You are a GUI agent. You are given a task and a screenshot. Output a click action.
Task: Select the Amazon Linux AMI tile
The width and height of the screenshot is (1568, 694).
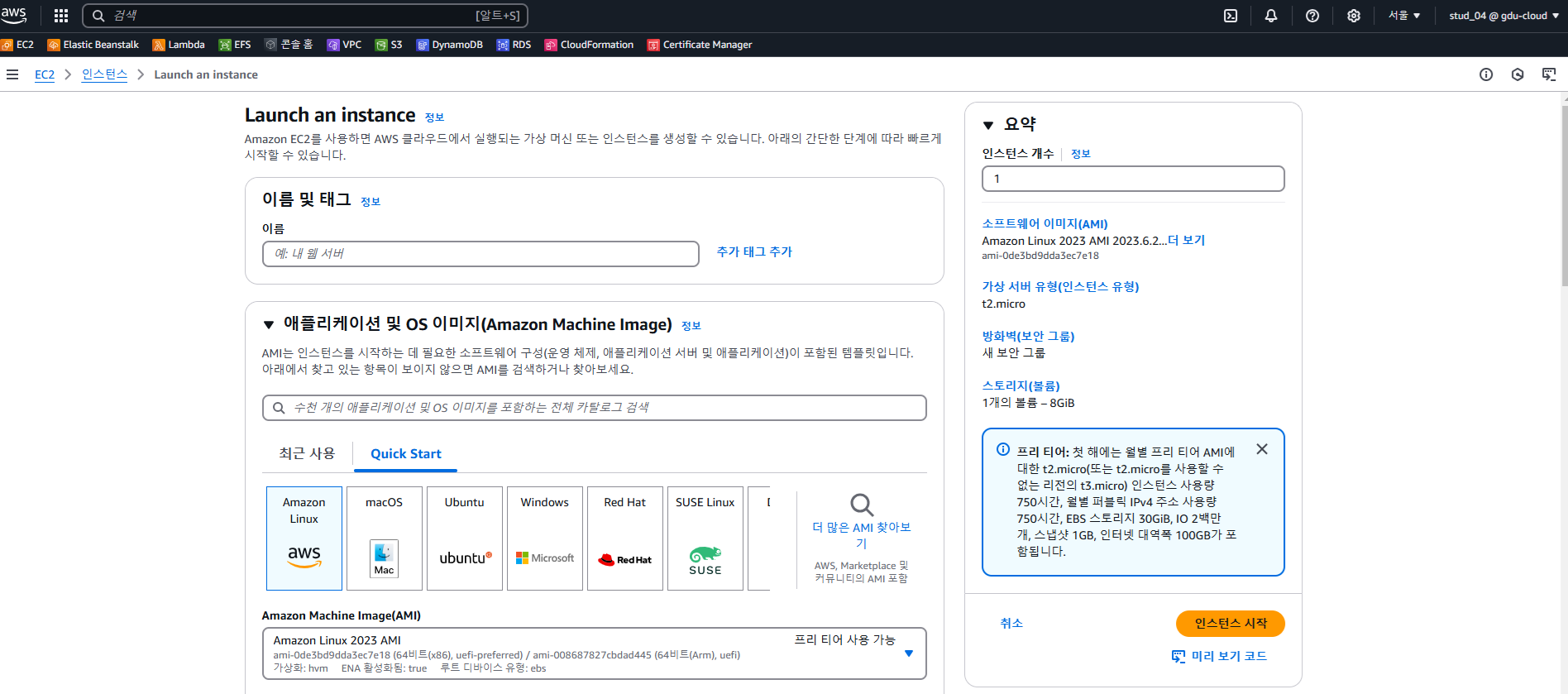tap(304, 538)
